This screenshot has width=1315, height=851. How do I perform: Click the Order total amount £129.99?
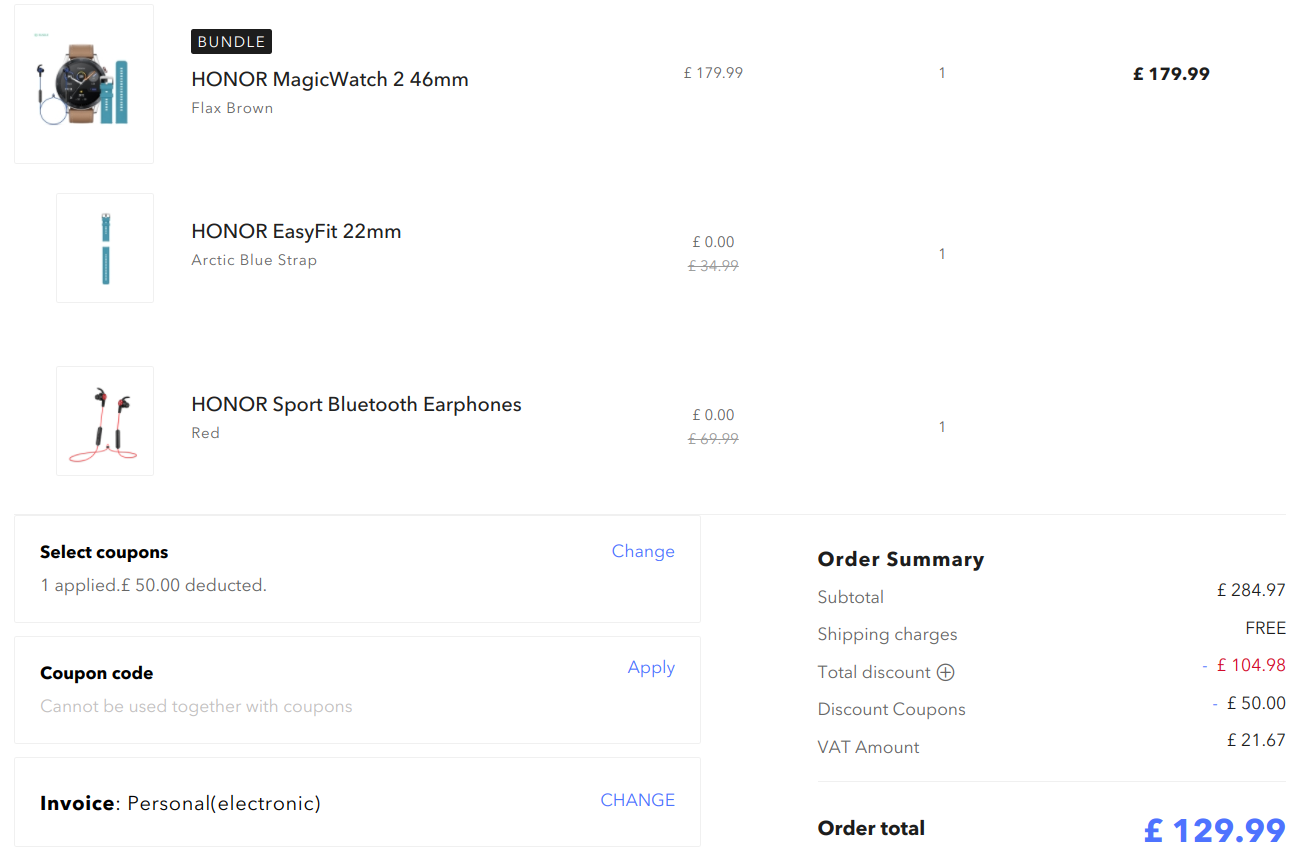(1214, 830)
